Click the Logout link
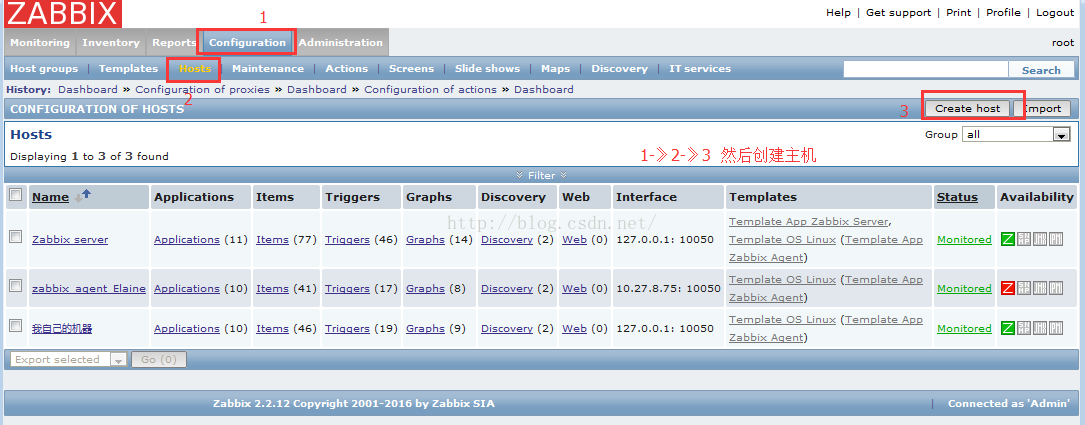This screenshot has height=425, width=1085. [x=1055, y=12]
